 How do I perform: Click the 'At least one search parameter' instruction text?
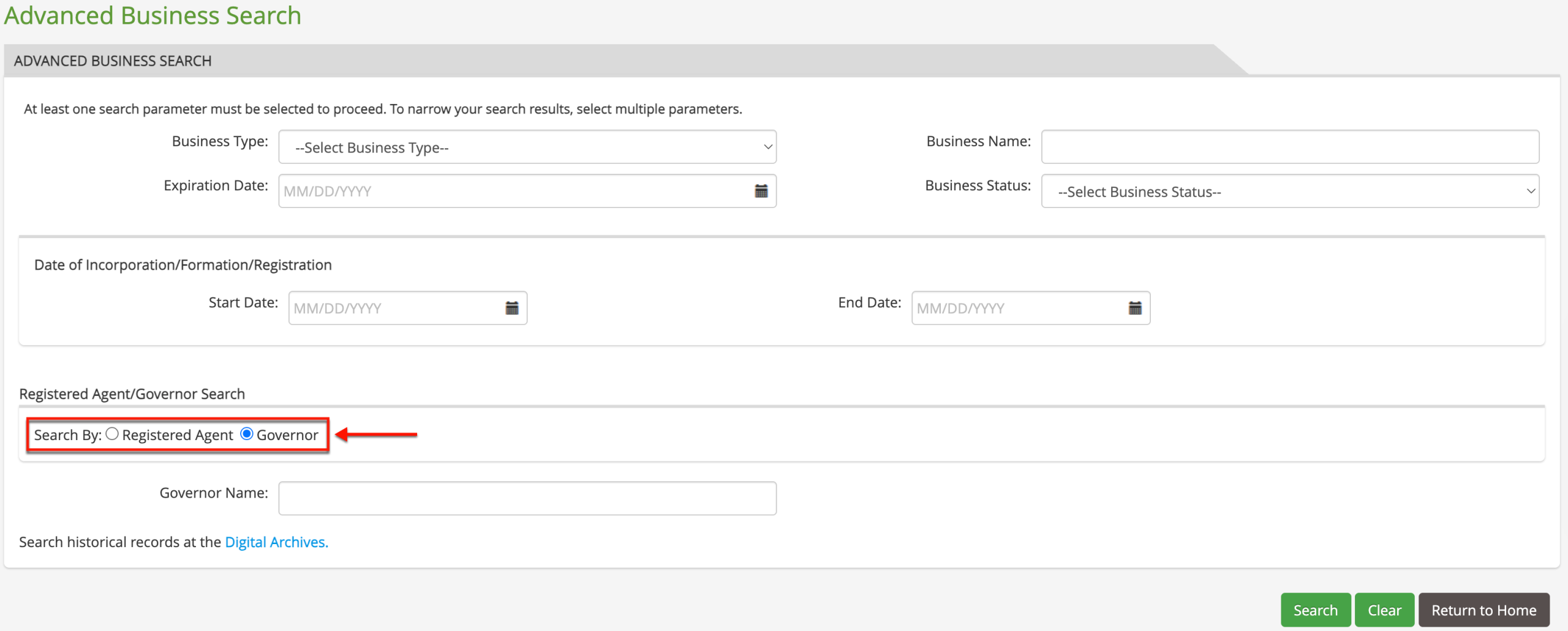[383, 109]
